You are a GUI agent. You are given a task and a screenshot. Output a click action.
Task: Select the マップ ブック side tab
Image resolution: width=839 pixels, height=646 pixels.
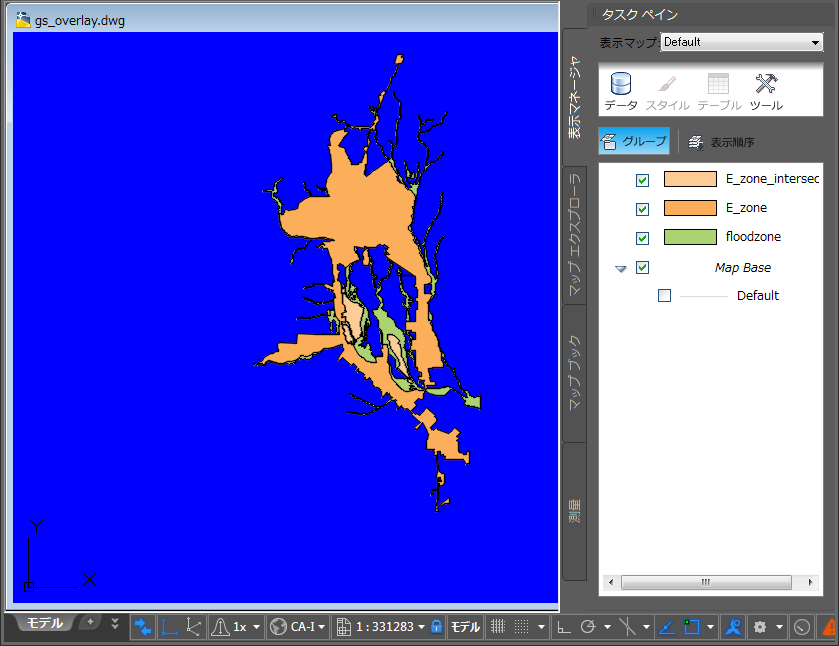575,373
